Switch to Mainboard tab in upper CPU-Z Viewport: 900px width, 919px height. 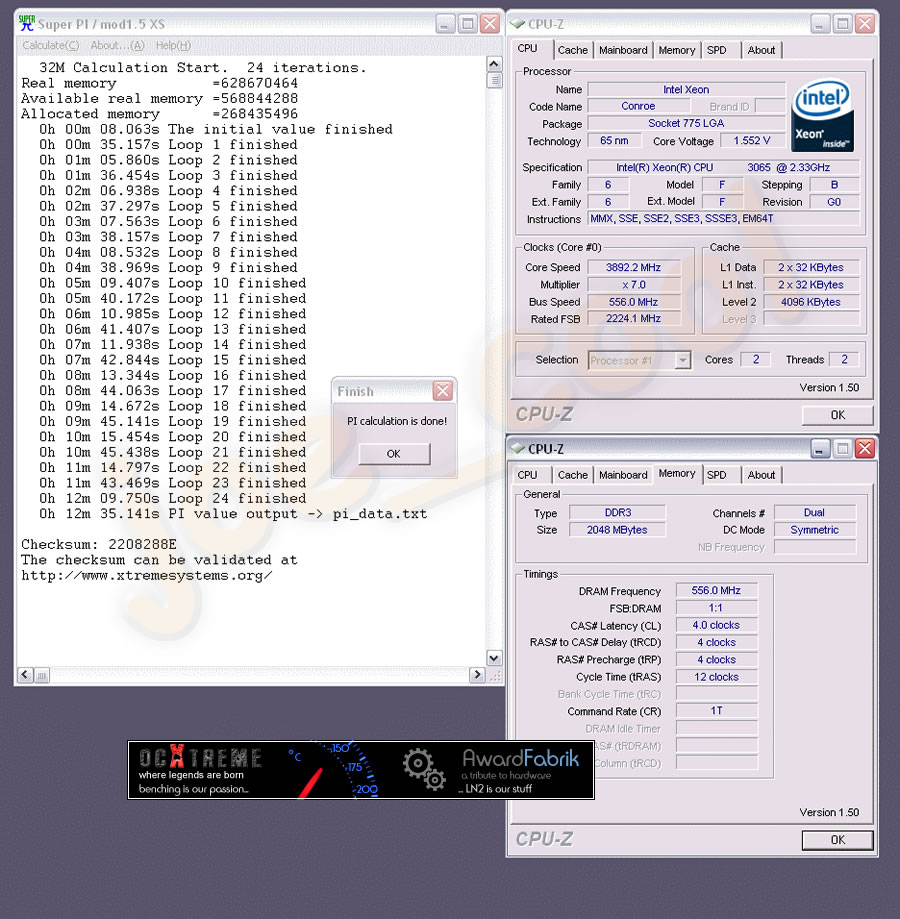pyautogui.click(x=623, y=50)
